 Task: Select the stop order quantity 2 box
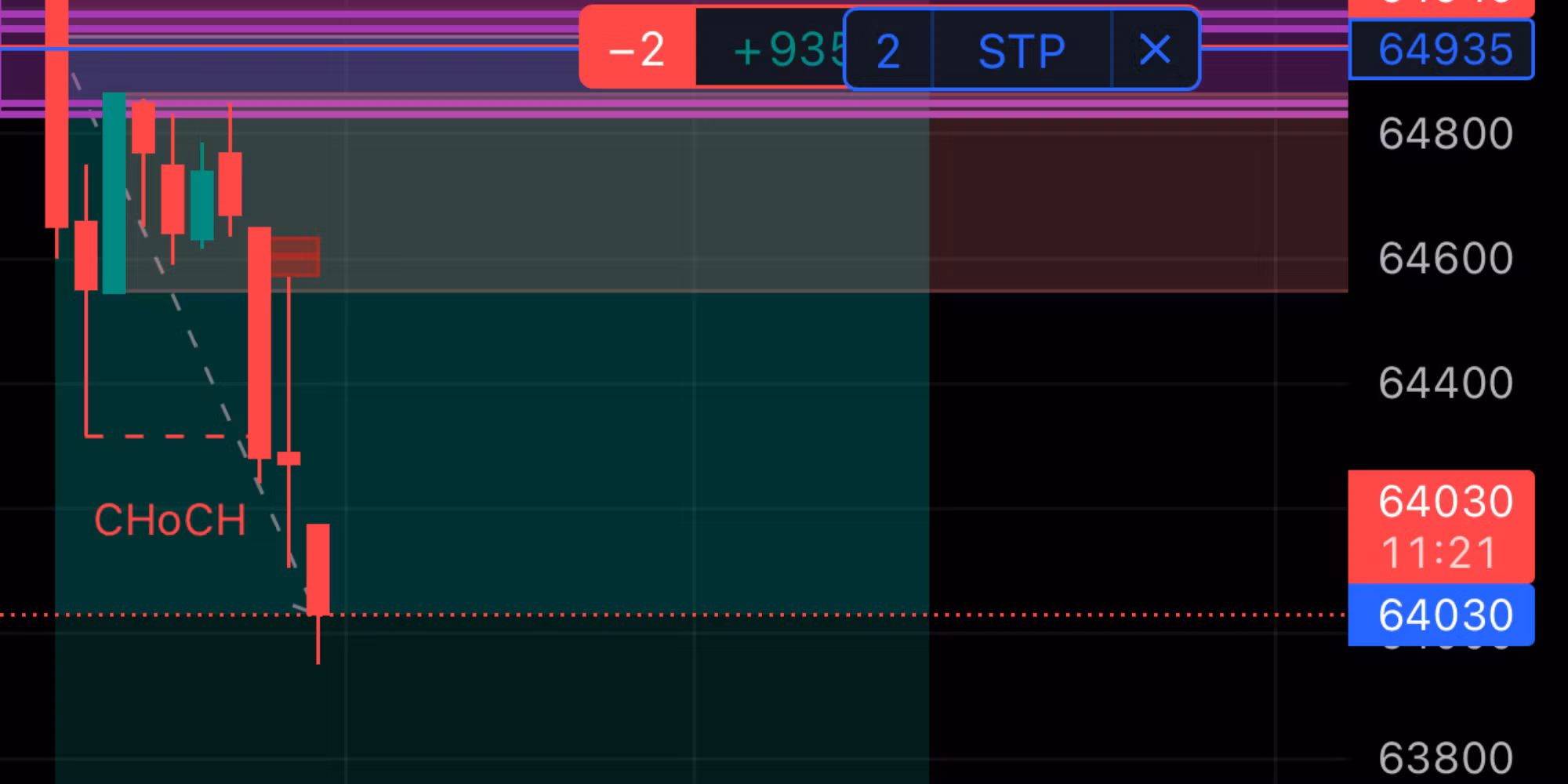tap(888, 52)
